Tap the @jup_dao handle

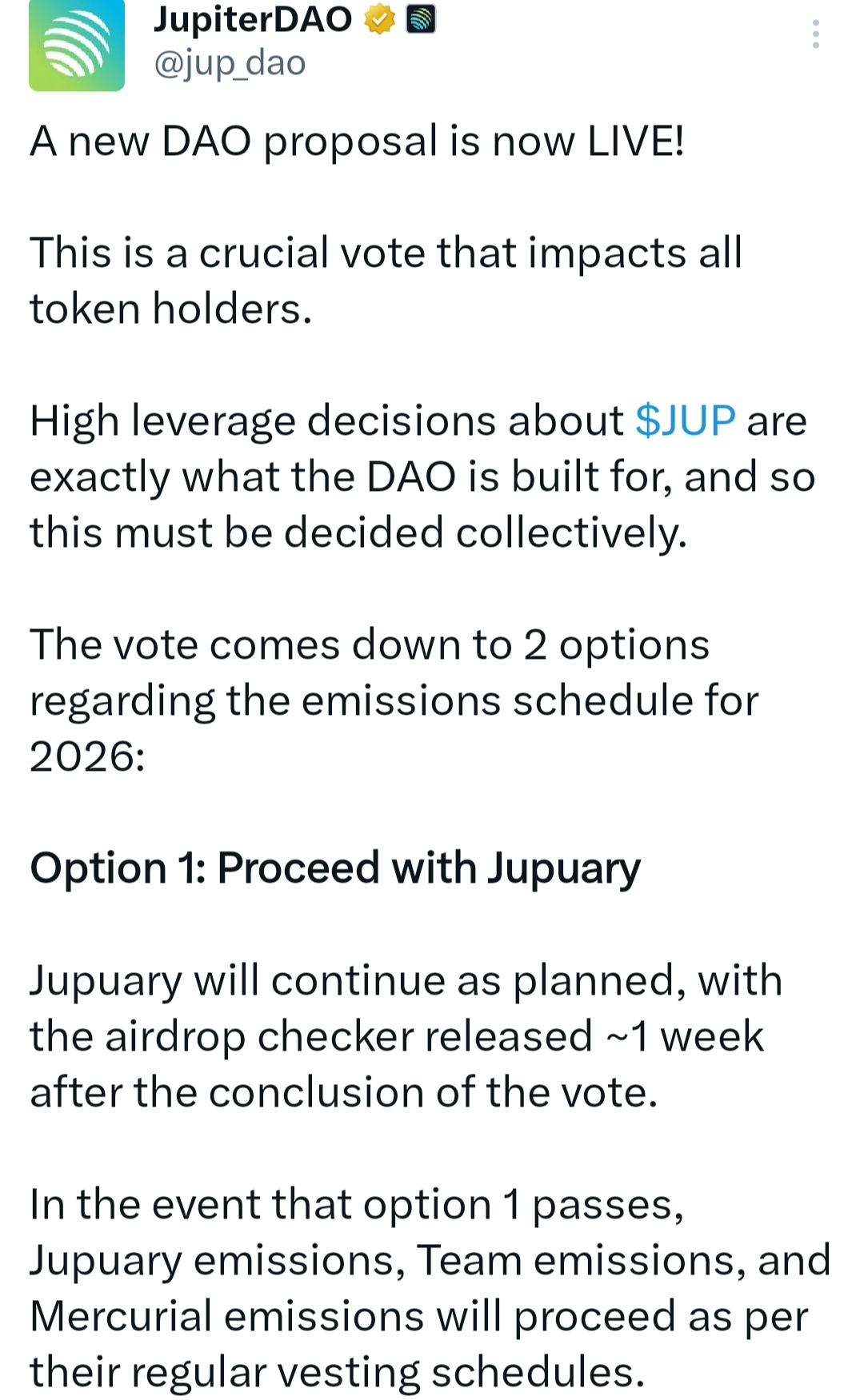point(230,63)
